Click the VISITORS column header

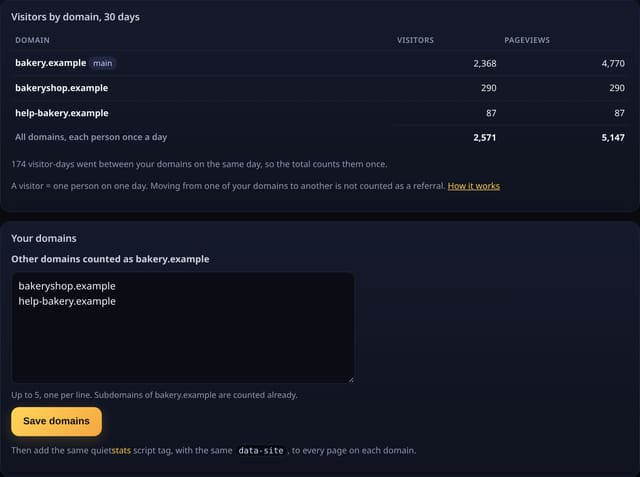[416, 40]
